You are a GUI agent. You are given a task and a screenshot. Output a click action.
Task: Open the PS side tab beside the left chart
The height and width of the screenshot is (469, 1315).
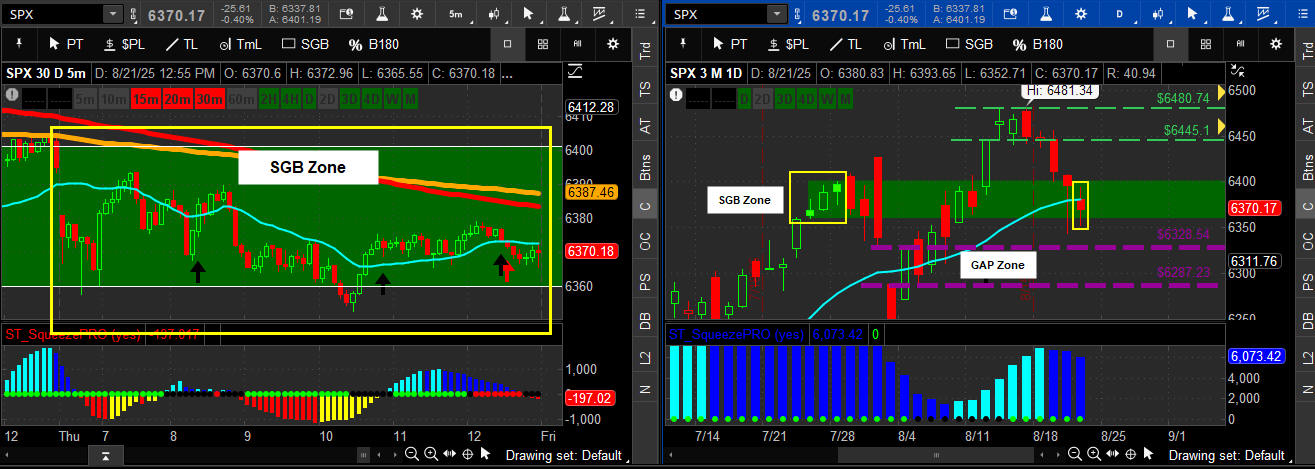coord(645,280)
